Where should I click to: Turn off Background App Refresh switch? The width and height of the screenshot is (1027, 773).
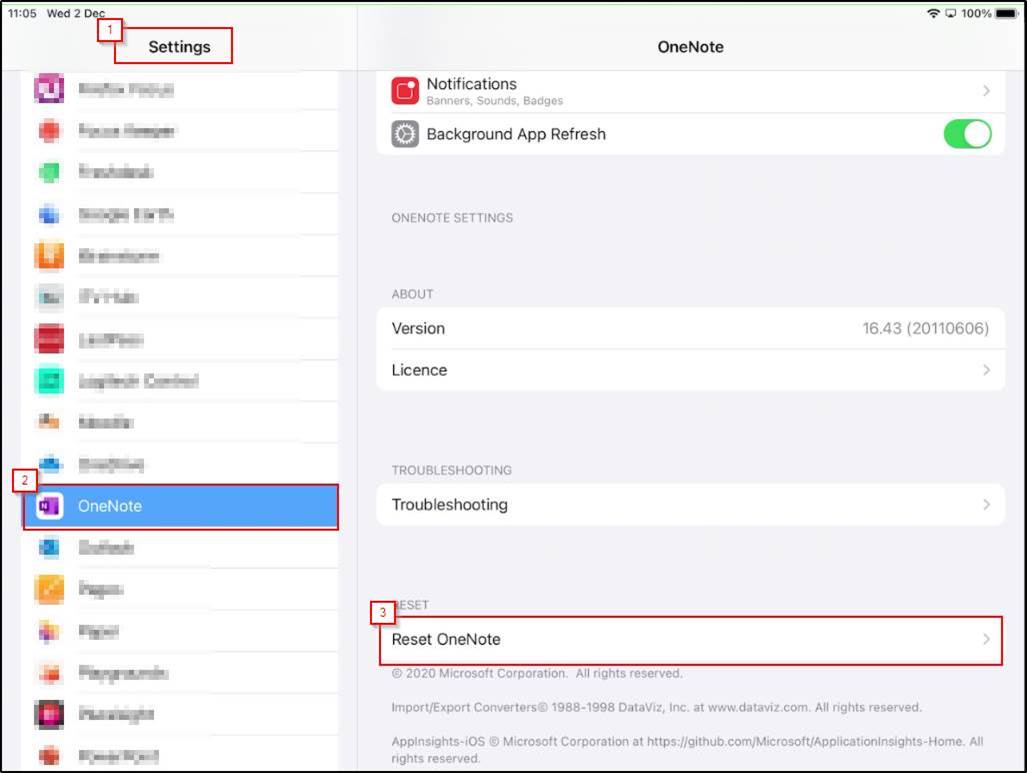pos(967,134)
